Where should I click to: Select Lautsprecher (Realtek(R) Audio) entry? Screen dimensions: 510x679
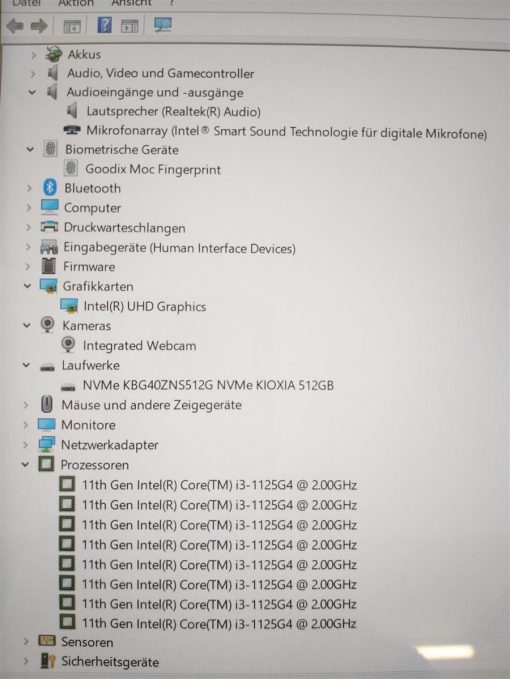pos(173,112)
